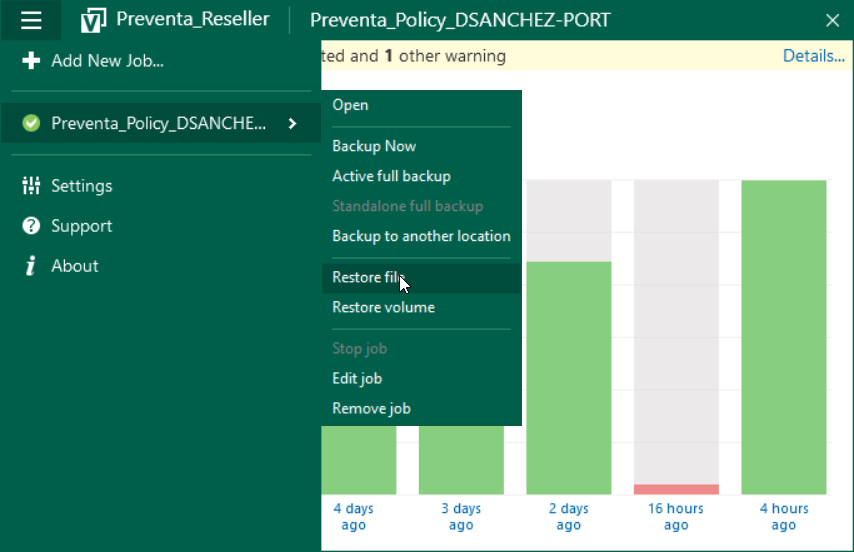Screen dimensions: 854x552
Task: Choose Restore volume option
Action: [x=383, y=307]
